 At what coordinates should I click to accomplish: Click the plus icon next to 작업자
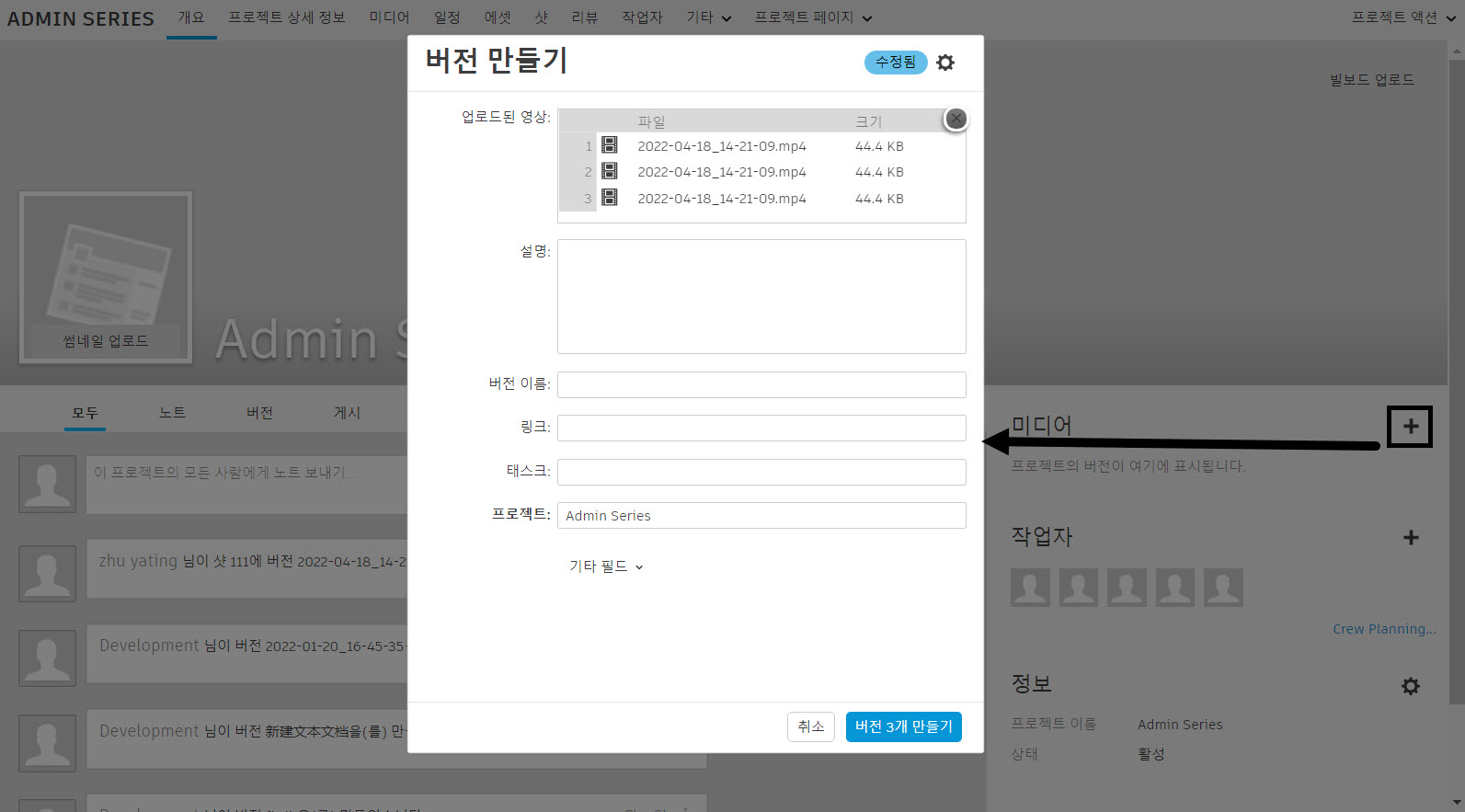click(x=1411, y=538)
